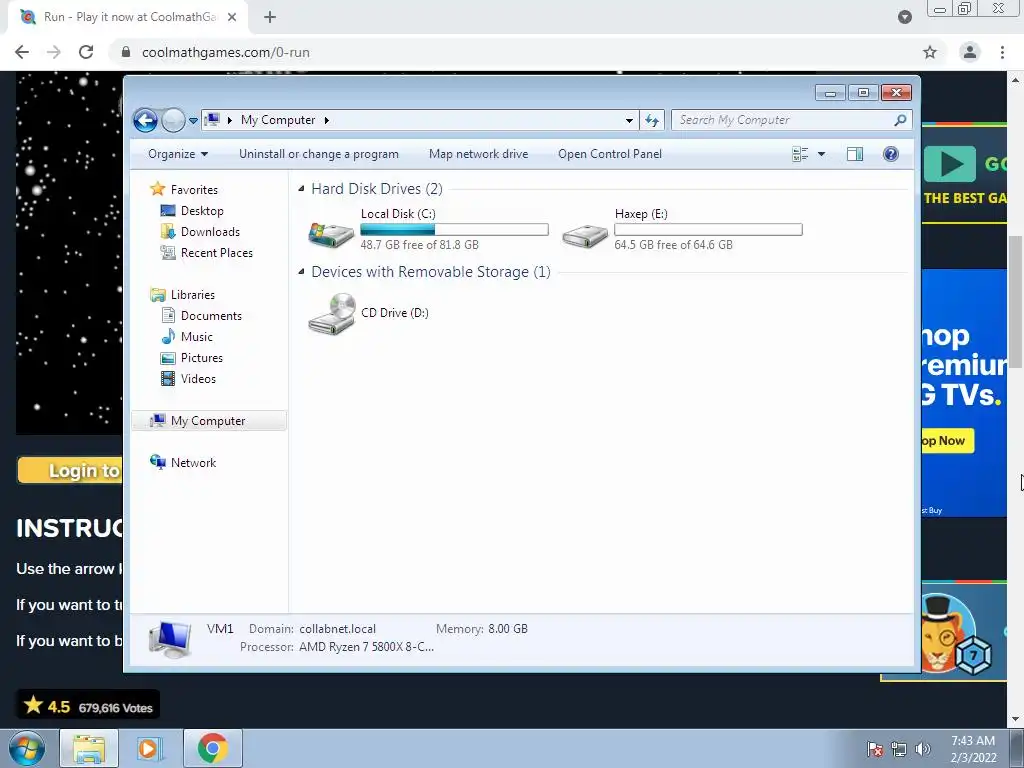Open the Chrome profile icon

tap(970, 52)
